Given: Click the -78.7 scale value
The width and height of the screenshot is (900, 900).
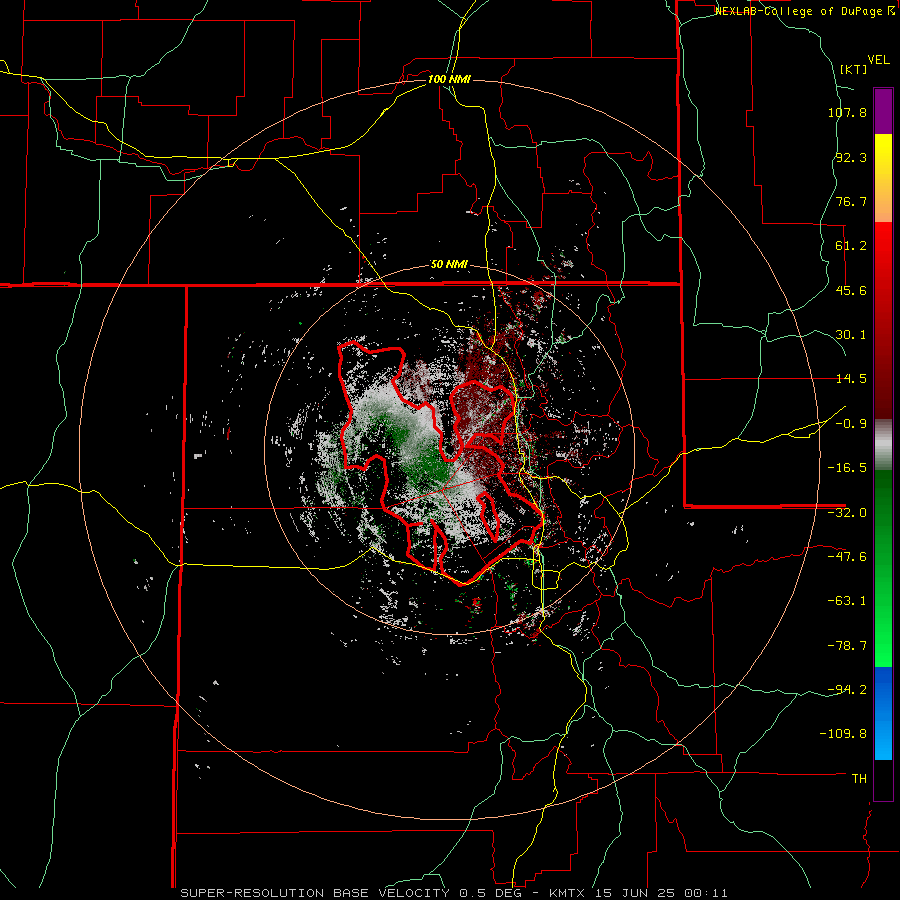Looking at the screenshot, I should tap(847, 646).
